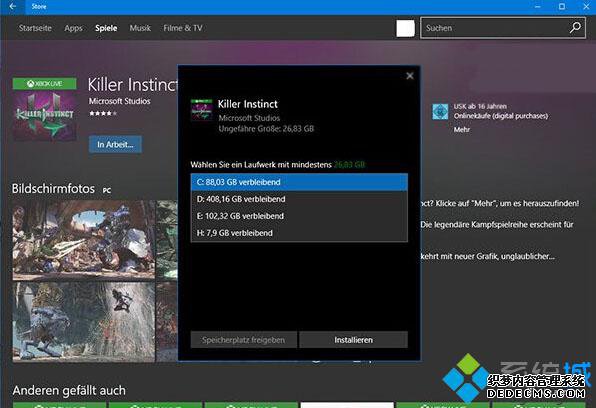This screenshot has width=596, height=408.
Task: Choose drive D: 408,16 GB verbleibend
Action: coord(299,199)
